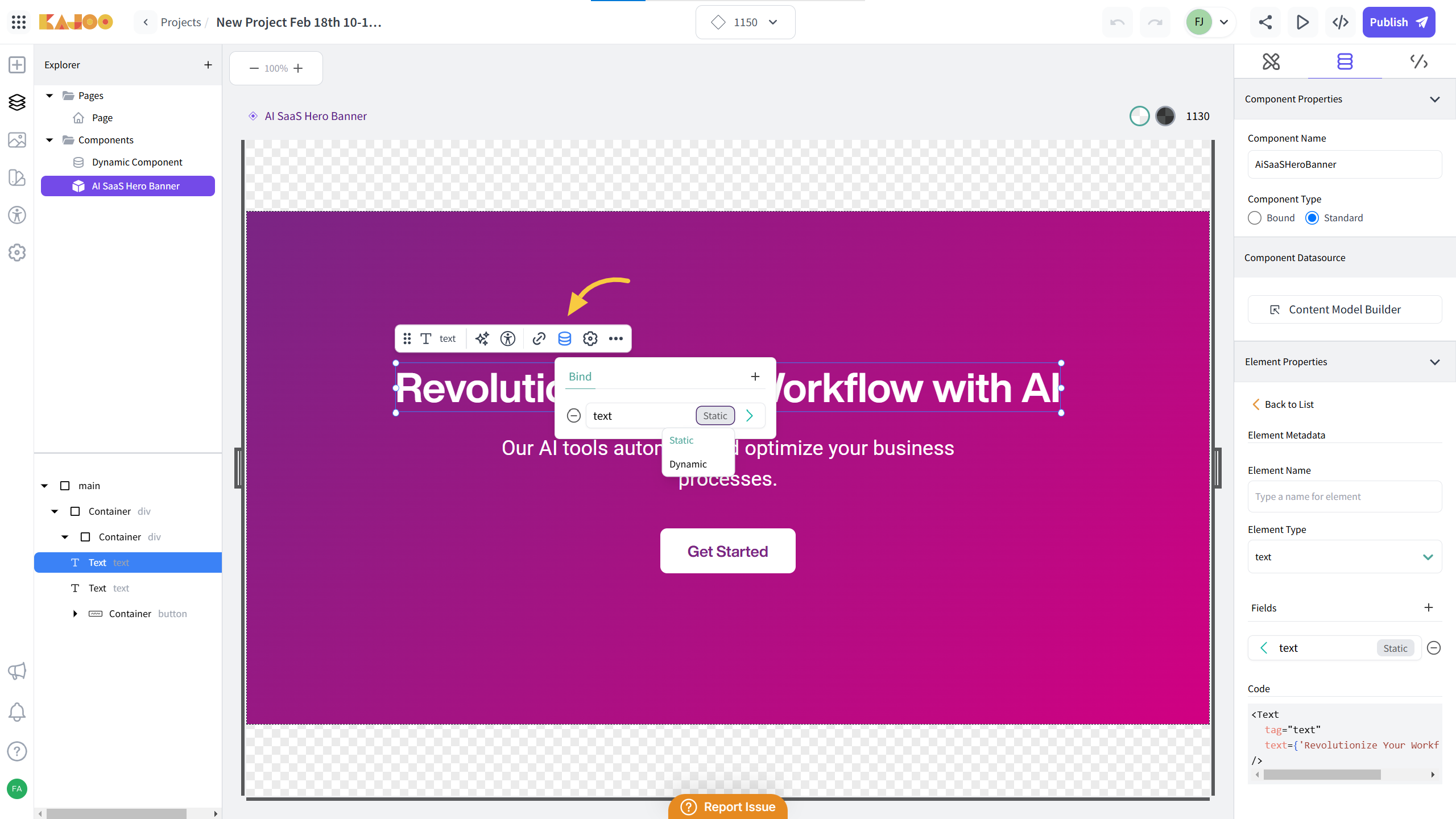1456x819 pixels.
Task: Choose Dynamic from the bind menu
Action: (x=688, y=464)
